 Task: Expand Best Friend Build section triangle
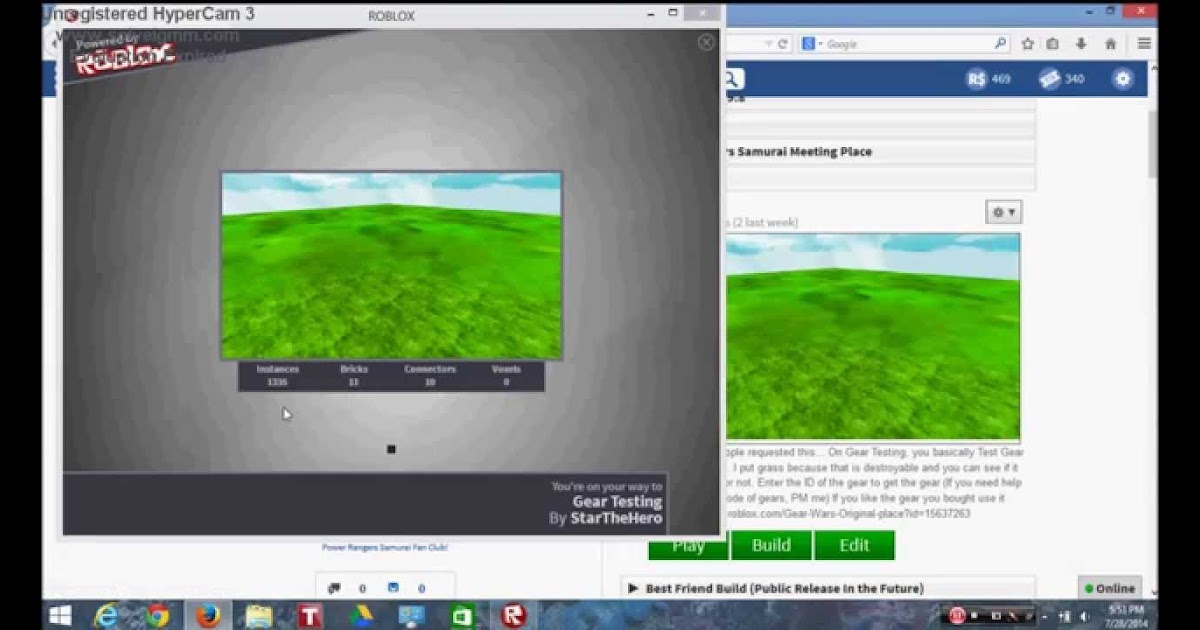coord(633,588)
